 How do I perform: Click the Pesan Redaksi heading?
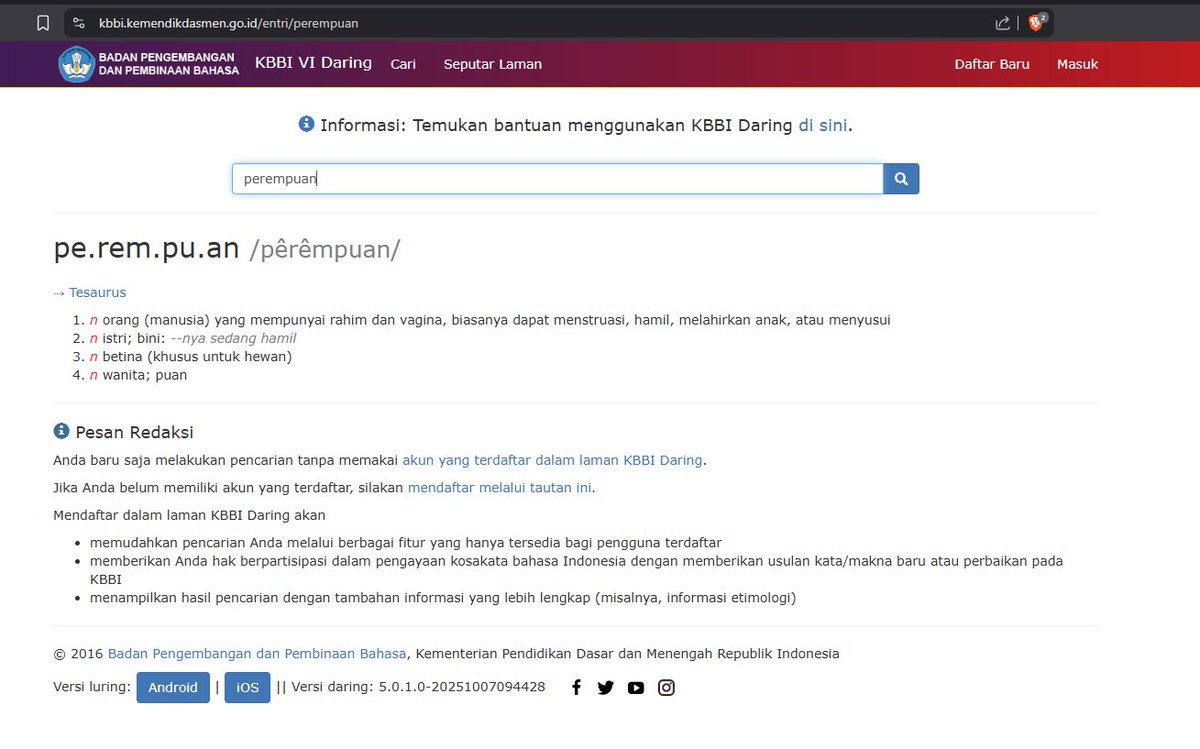click(135, 432)
